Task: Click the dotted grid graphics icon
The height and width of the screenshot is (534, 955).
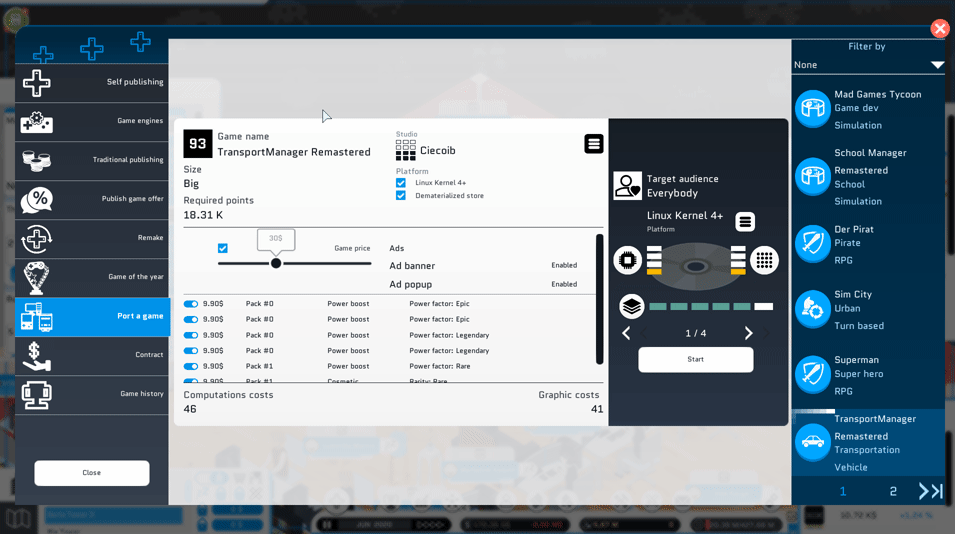Action: pos(764,261)
